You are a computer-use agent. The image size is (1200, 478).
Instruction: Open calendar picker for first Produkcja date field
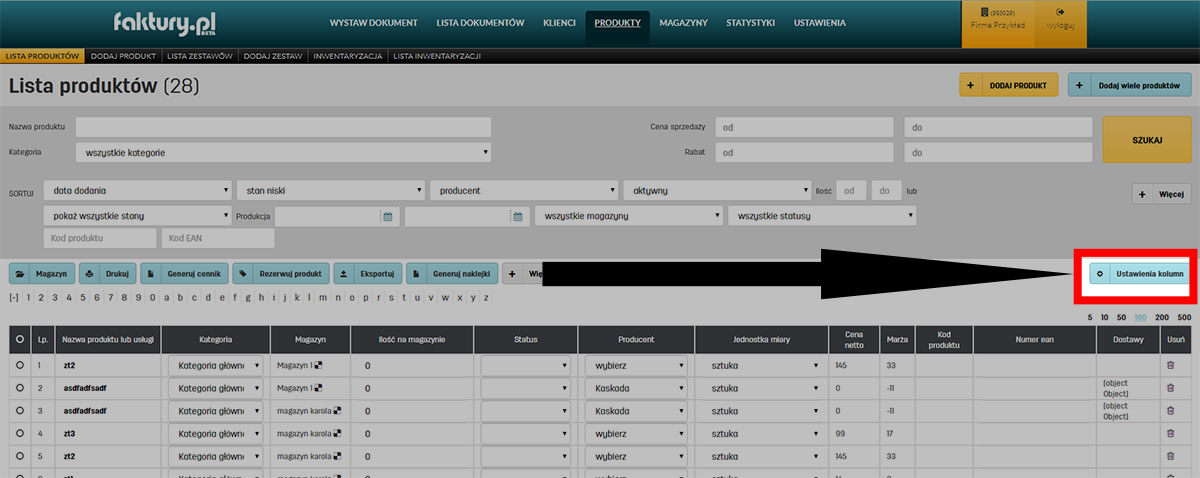point(387,216)
